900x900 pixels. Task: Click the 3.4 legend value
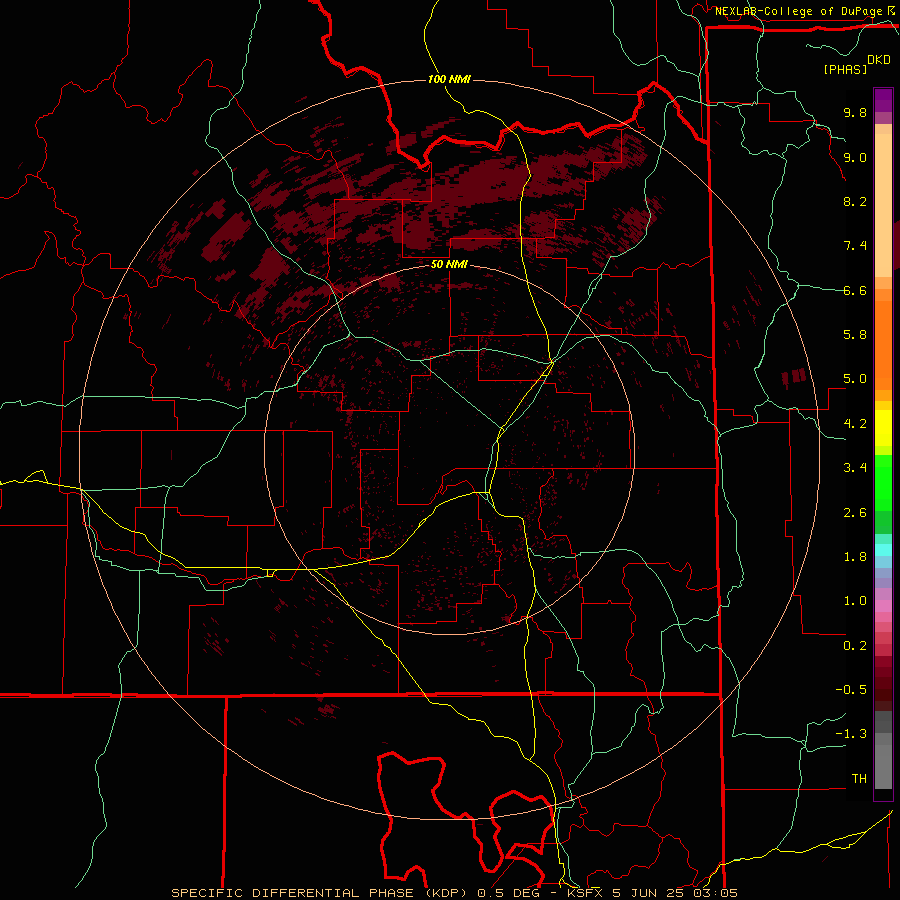tap(855, 468)
